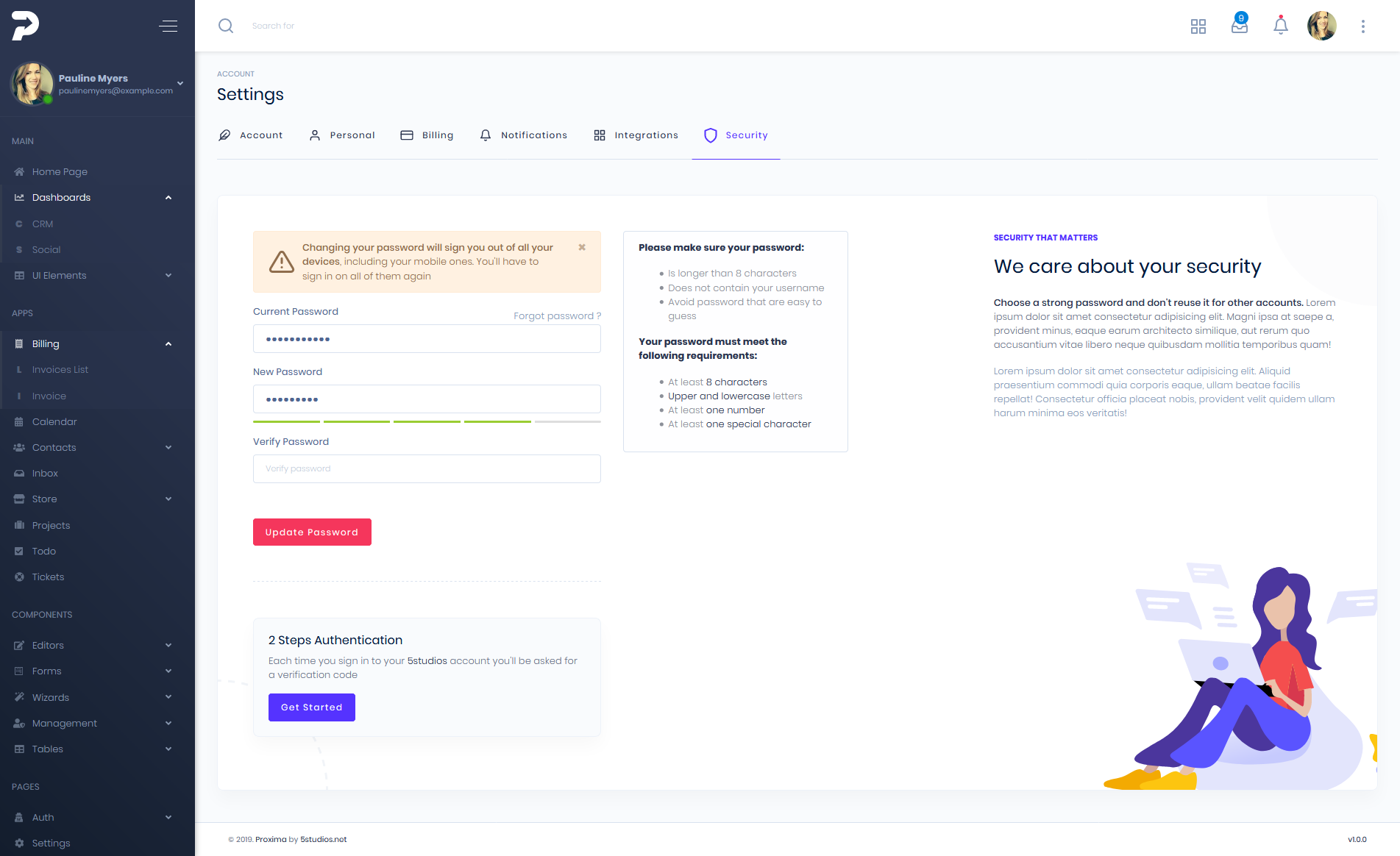Screen dimensions: 1400x856
Task: Dismiss the password warning alert
Action: point(582,247)
